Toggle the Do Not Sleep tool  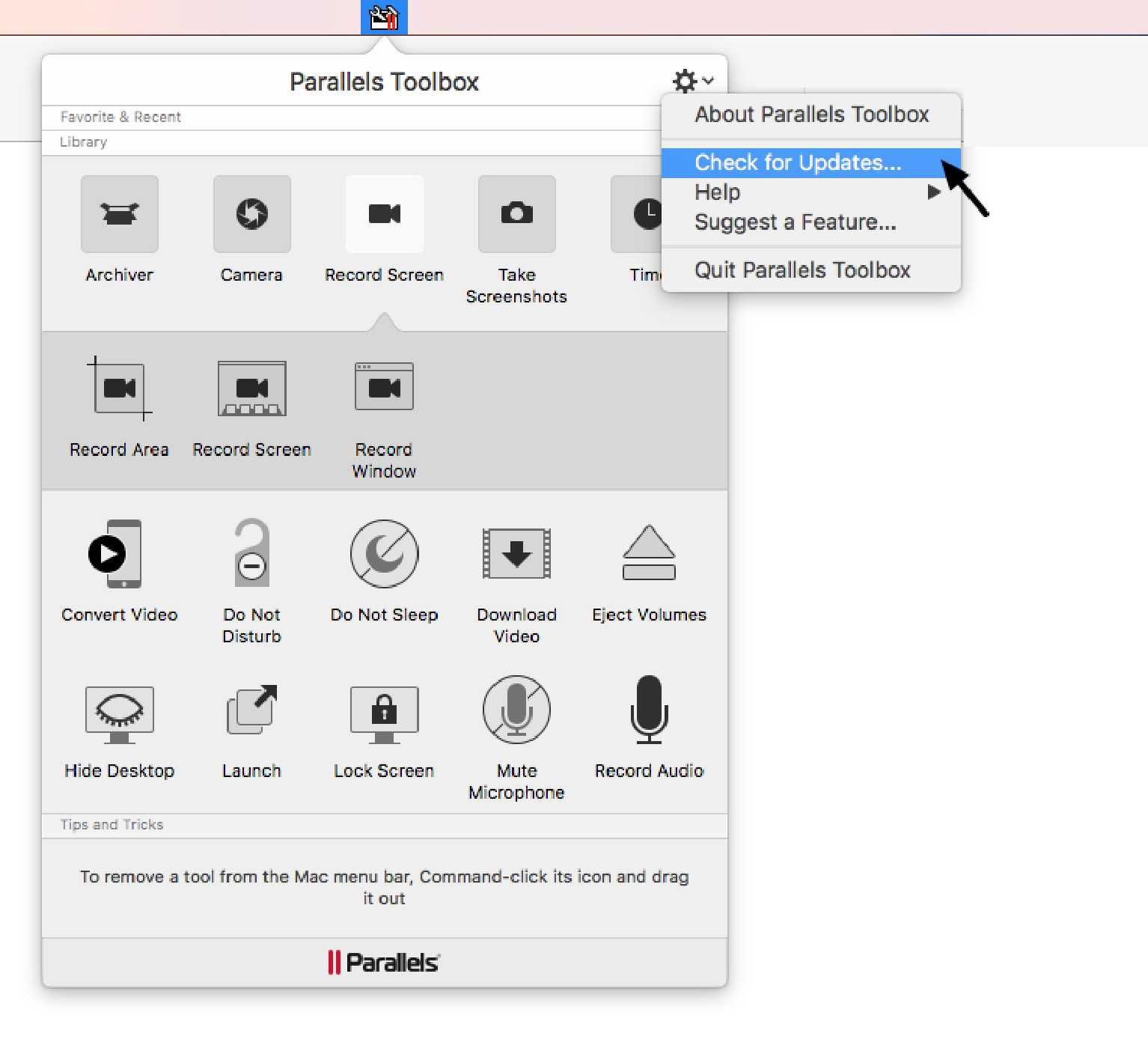coord(384,554)
